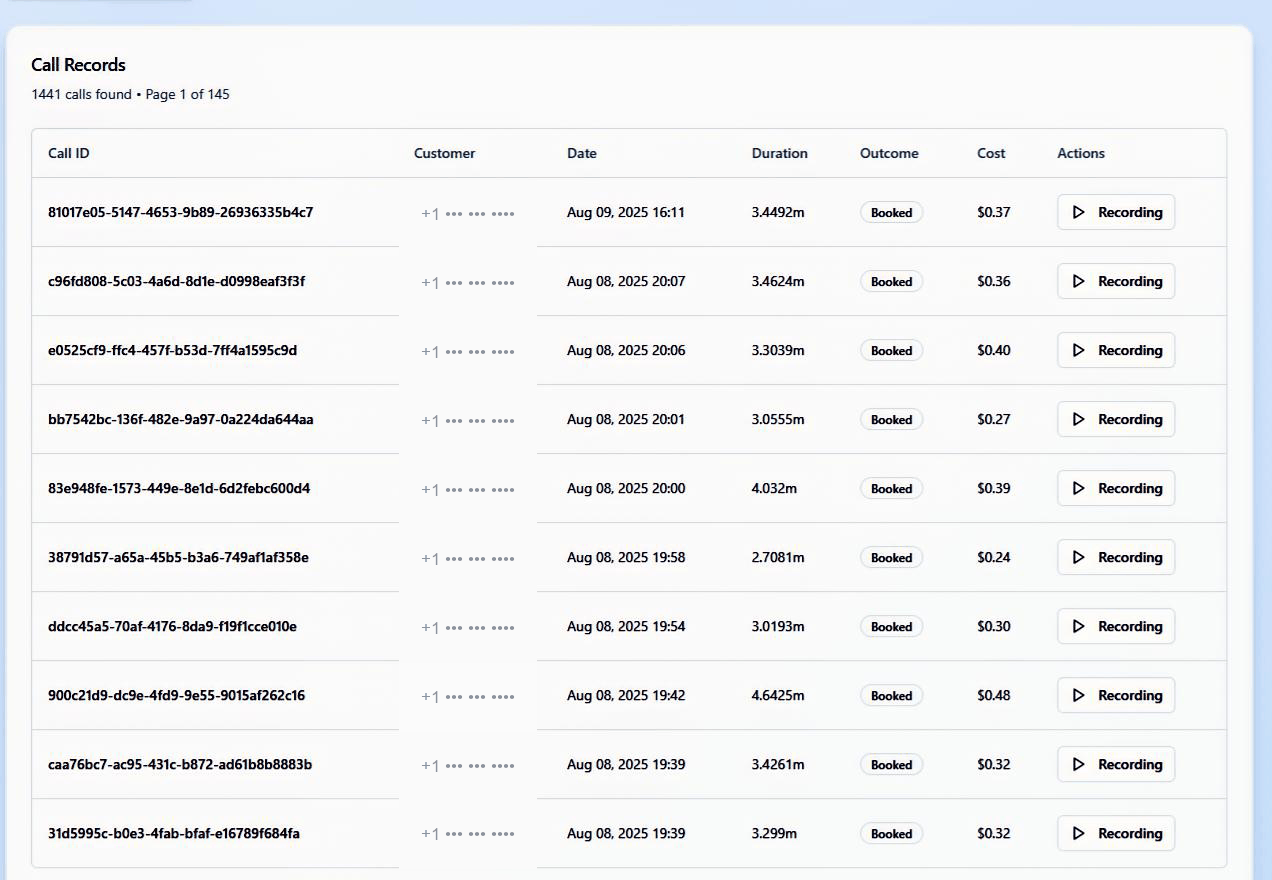Select call ID bb7542bc-136f-482e-9a97-0a224da644aa
This screenshot has width=1272, height=880.
(181, 419)
